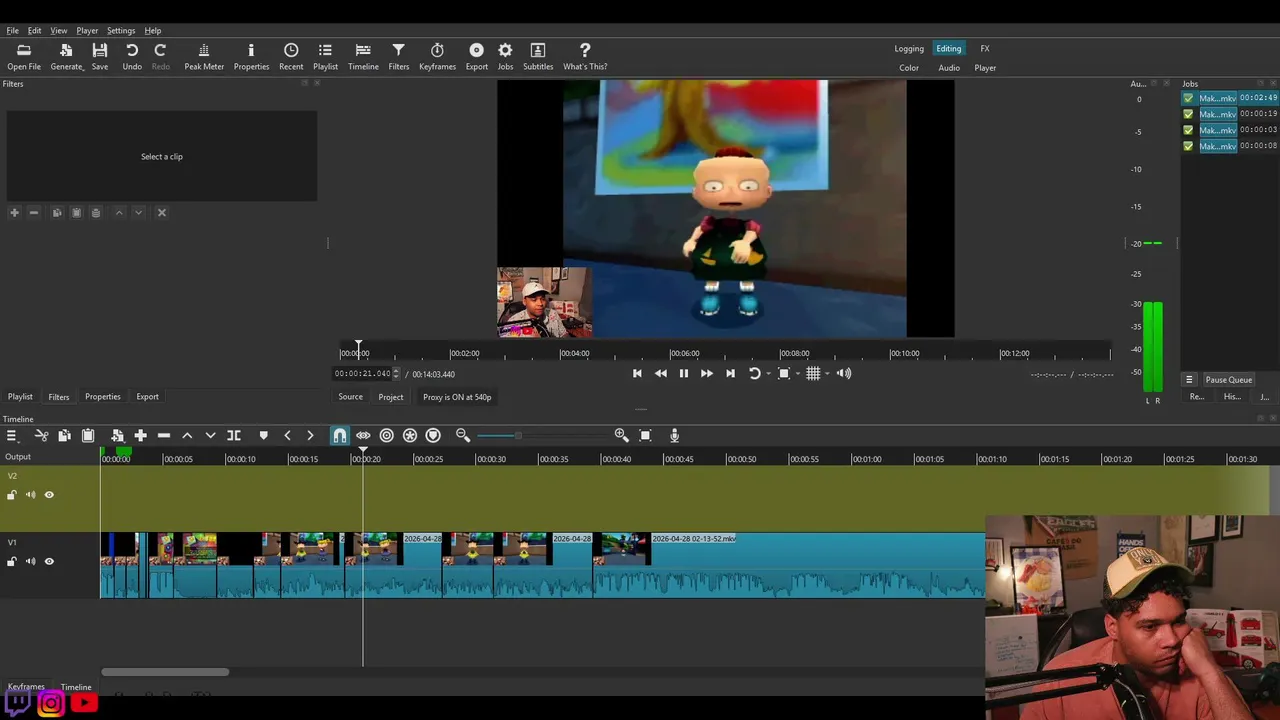The width and height of the screenshot is (1280, 720).
Task: Open the Jobs panel hamburger menu
Action: pyautogui.click(x=1189, y=380)
